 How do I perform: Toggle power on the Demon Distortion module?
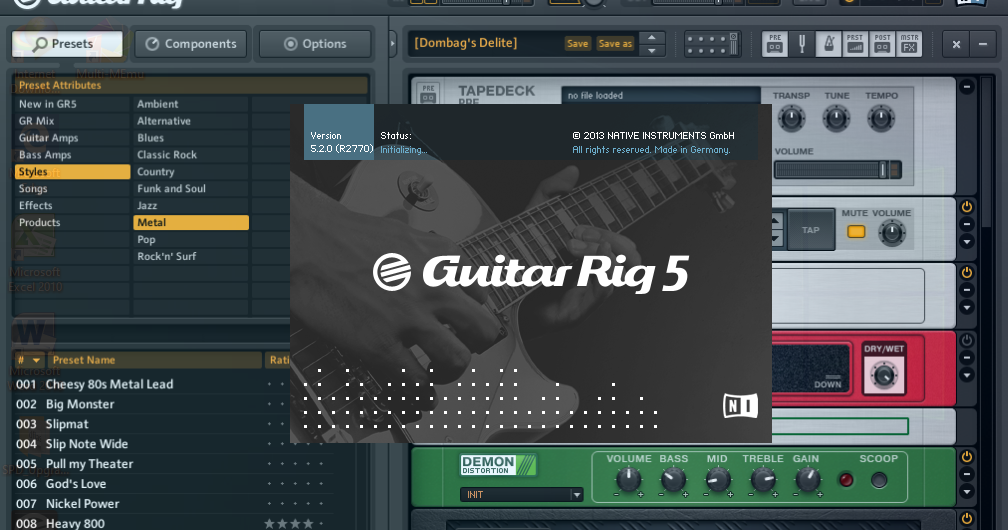[x=966, y=457]
